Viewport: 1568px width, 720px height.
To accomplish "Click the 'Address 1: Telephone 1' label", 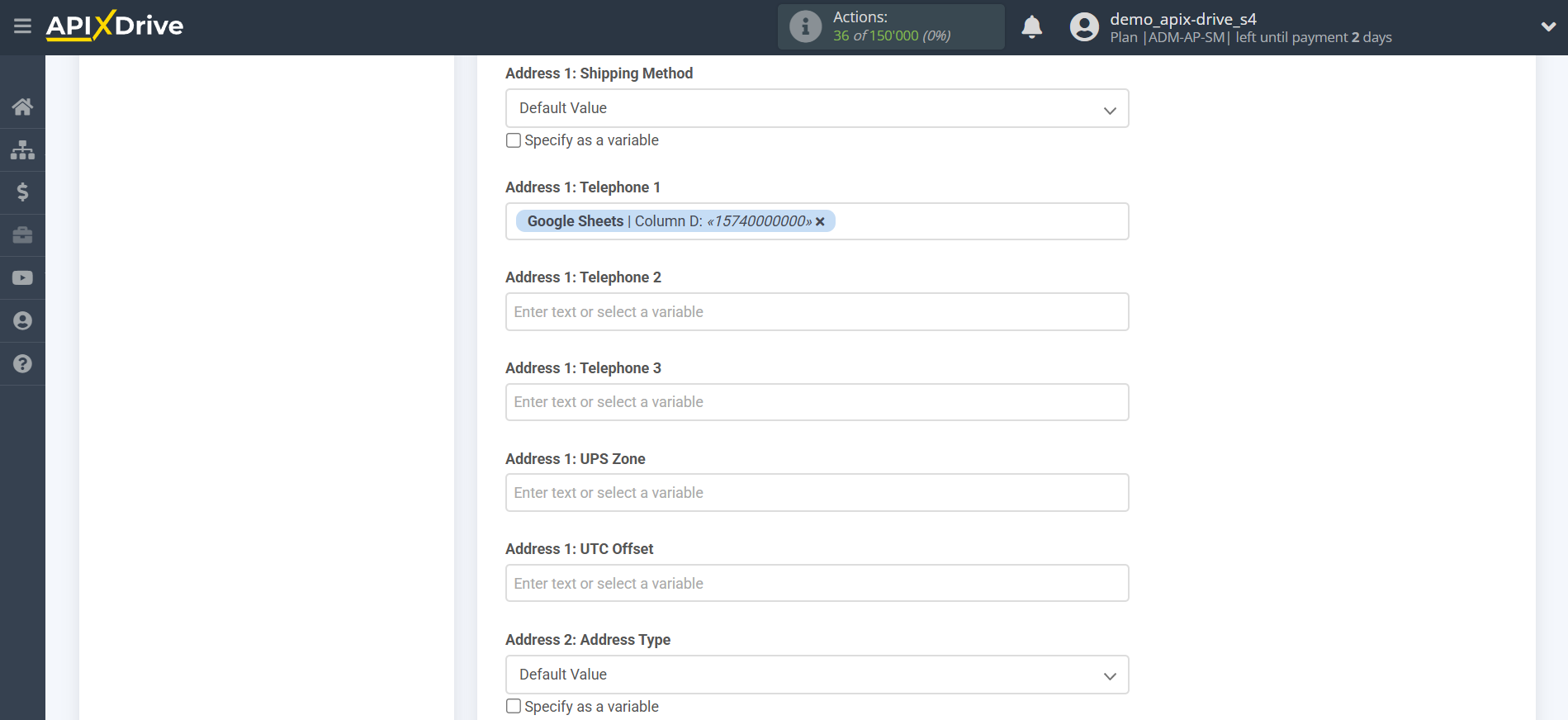I will (582, 187).
